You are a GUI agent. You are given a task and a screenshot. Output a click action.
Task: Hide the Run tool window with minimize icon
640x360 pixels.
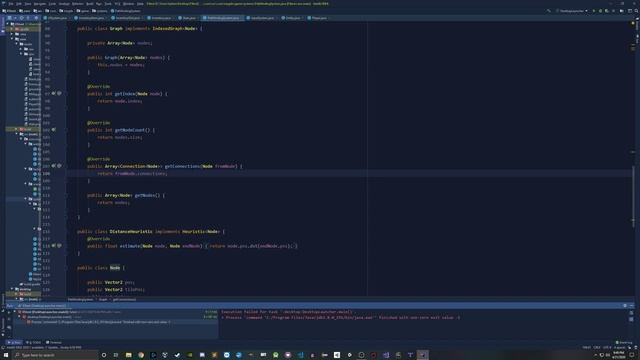click(x=631, y=305)
